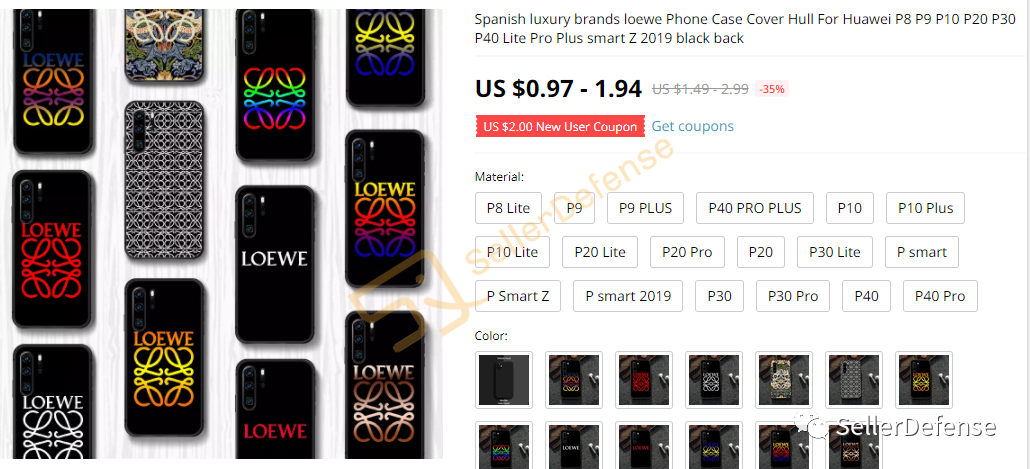Select the P30 Lite model option

834,252
